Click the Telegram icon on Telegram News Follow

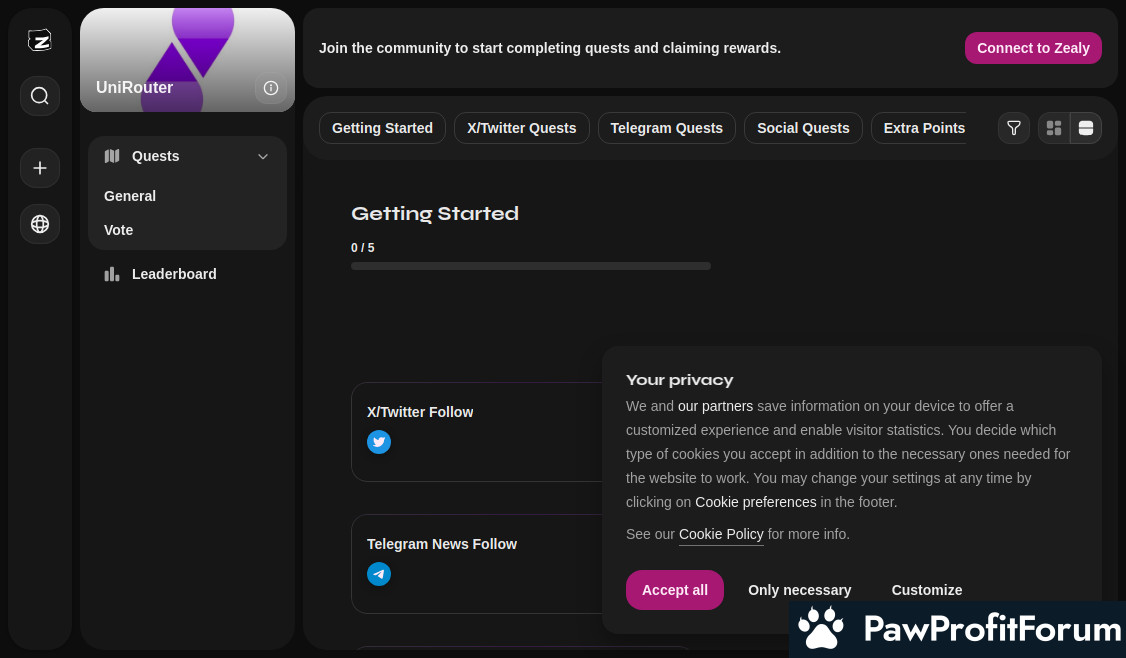point(379,574)
